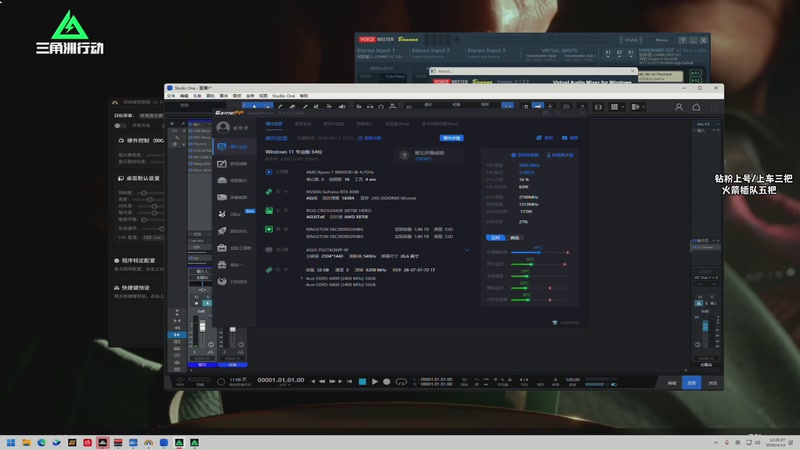Open the GamePP user avatar
800x450 pixels.
[223, 128]
